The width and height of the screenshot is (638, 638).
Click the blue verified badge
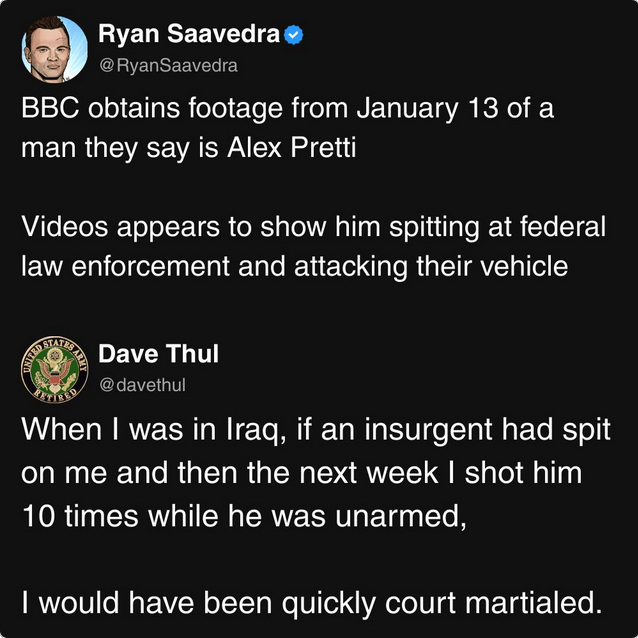coord(294,35)
